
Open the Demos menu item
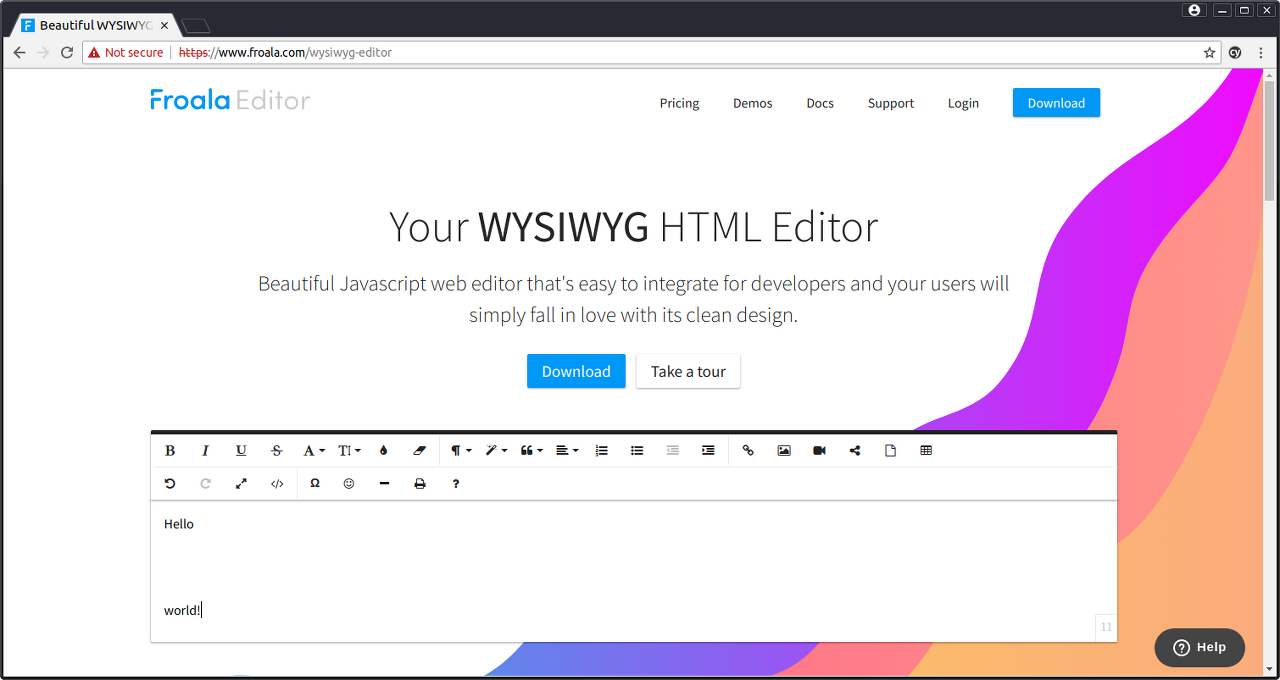tap(753, 103)
